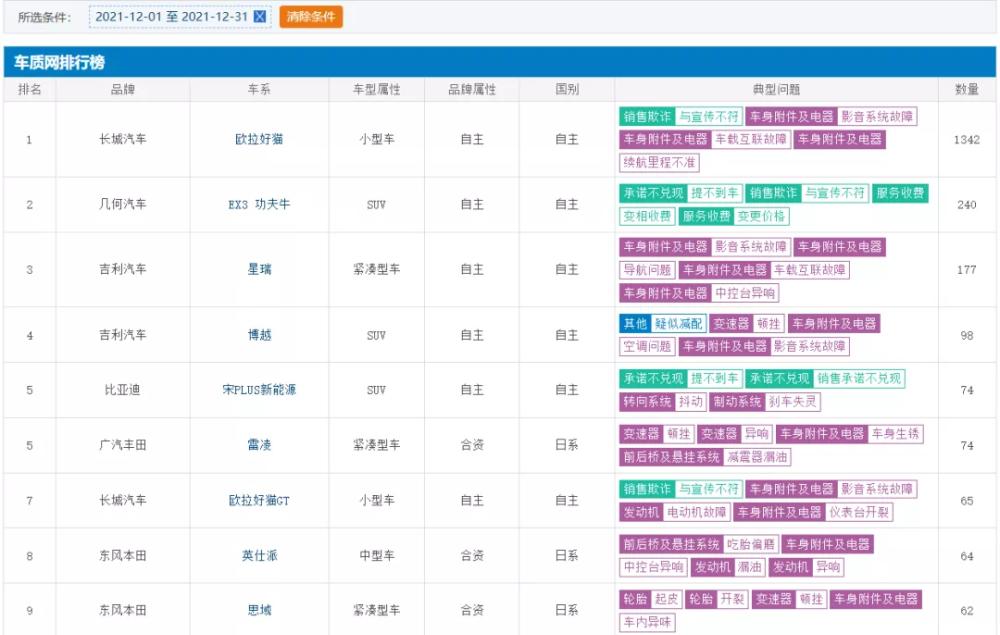Open the 欧拉好猫 car series link
Screen dimensions: 1000x635
259,139
